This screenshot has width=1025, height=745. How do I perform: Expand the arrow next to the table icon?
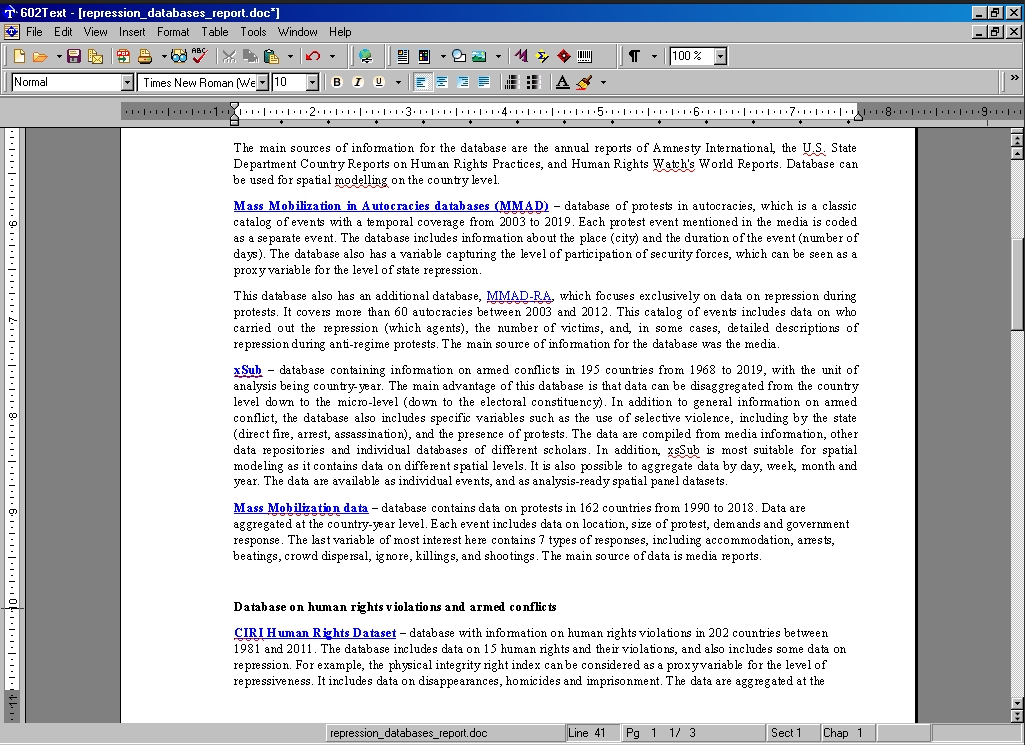443,56
